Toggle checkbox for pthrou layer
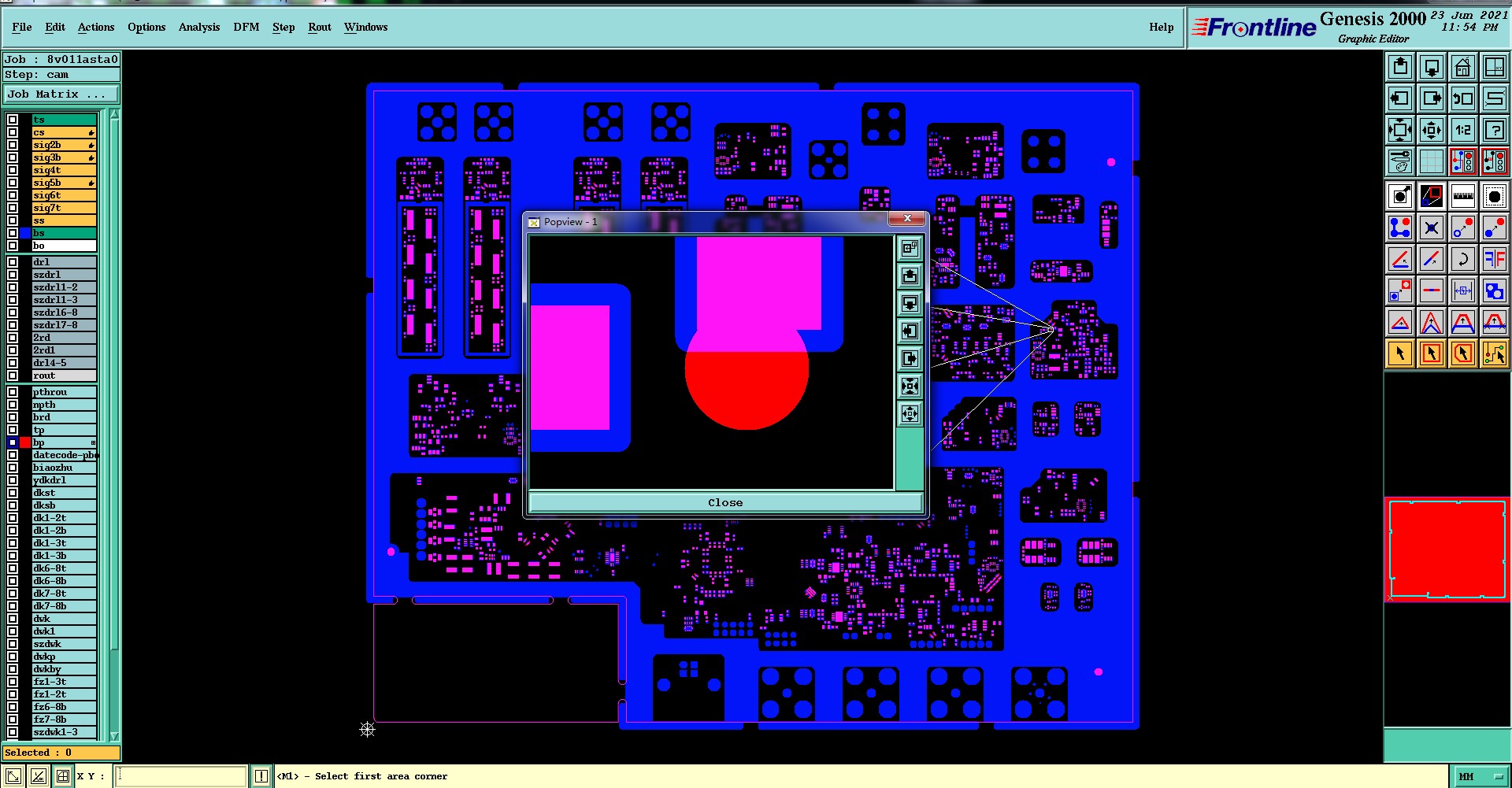 point(13,392)
